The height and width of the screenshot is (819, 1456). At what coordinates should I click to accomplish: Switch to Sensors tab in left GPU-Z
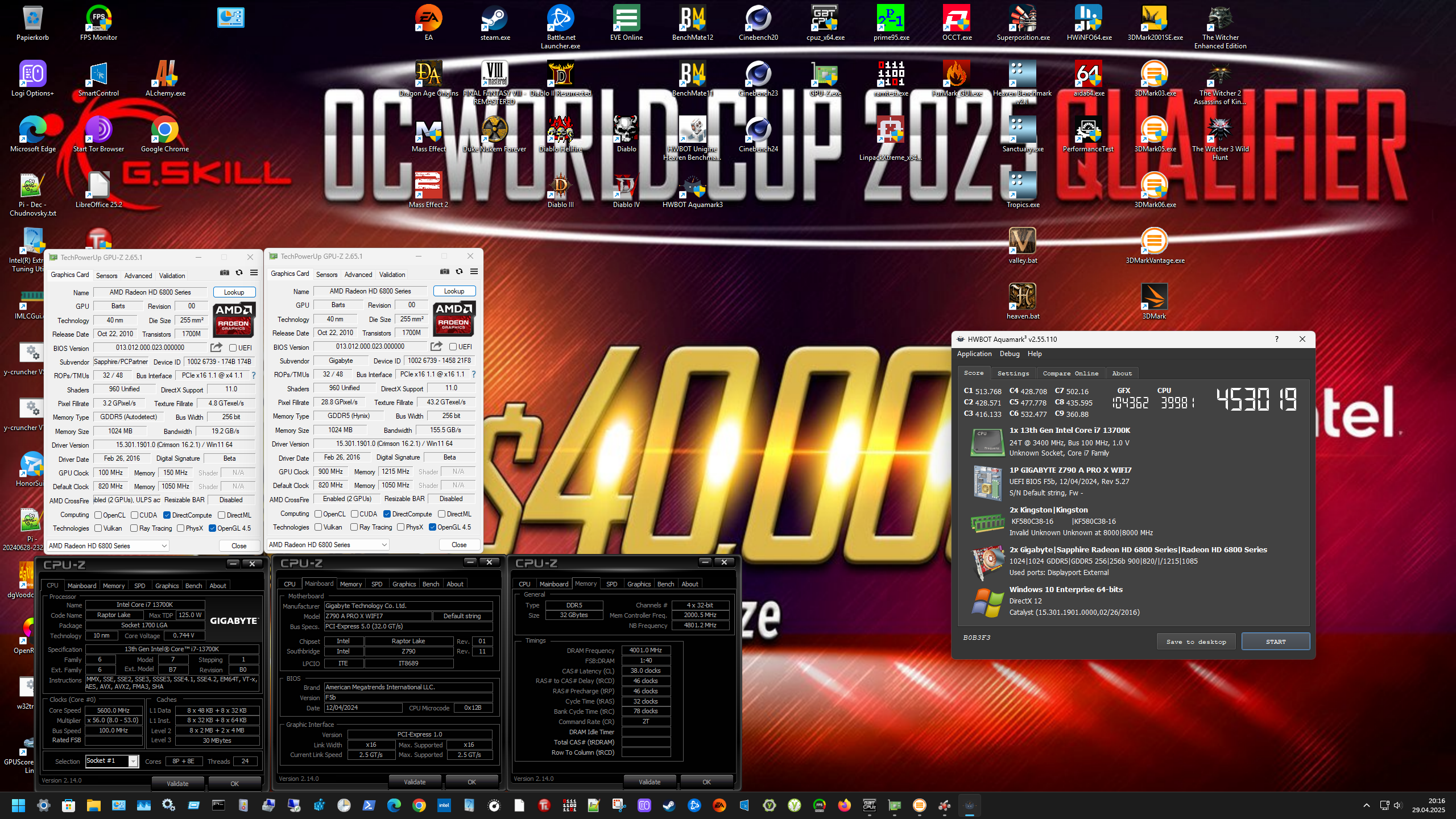(107, 276)
